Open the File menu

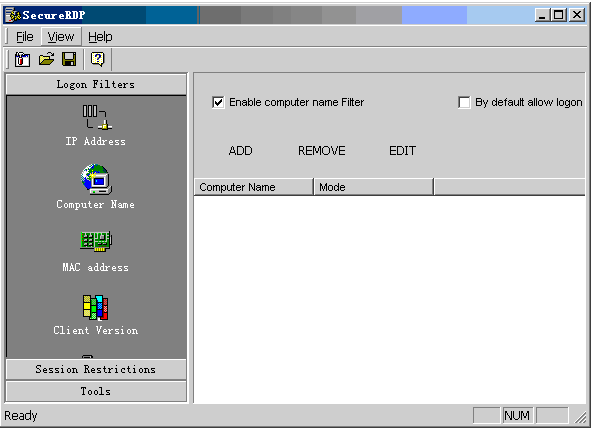[x=25, y=37]
